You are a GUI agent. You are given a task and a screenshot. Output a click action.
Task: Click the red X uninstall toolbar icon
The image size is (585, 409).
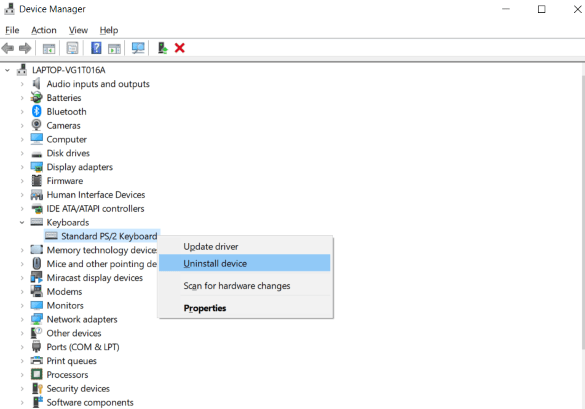point(179,48)
